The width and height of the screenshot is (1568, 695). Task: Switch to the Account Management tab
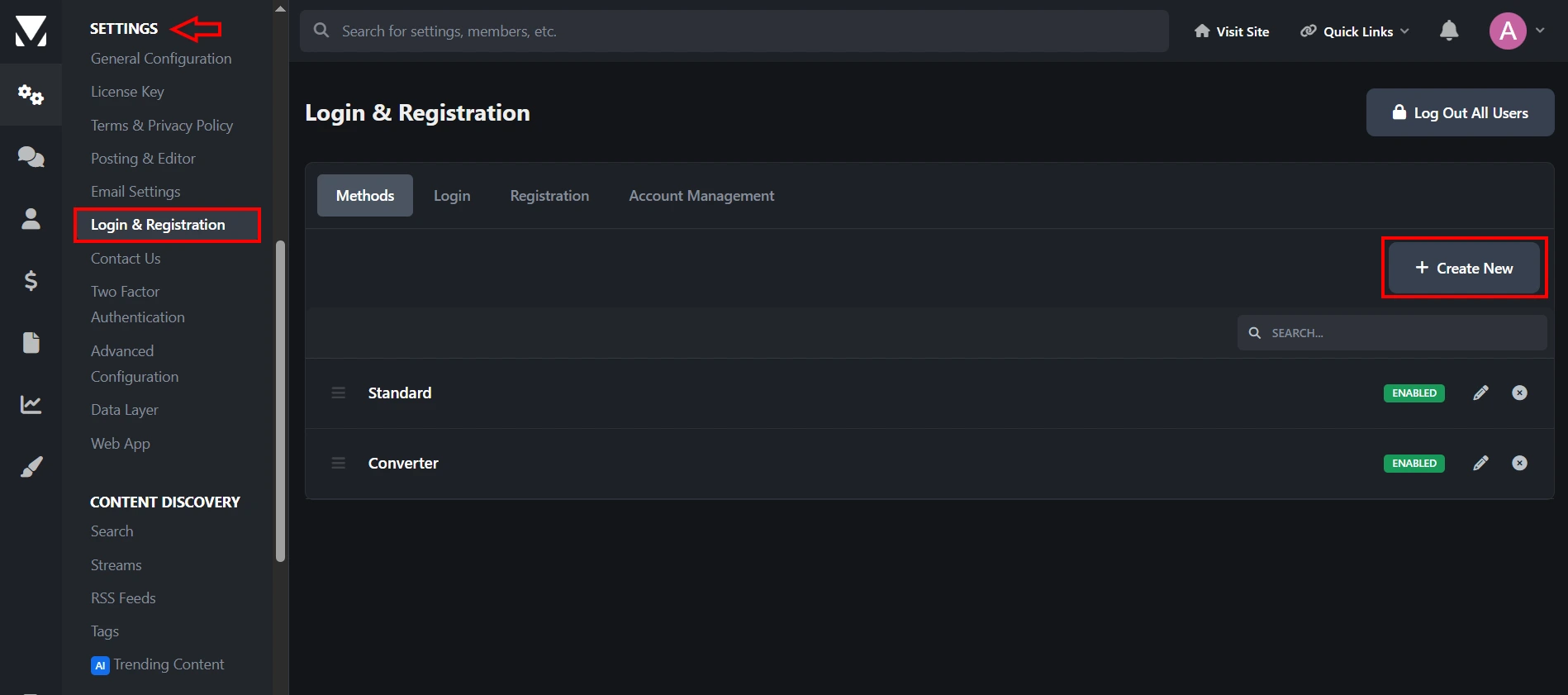click(x=701, y=195)
